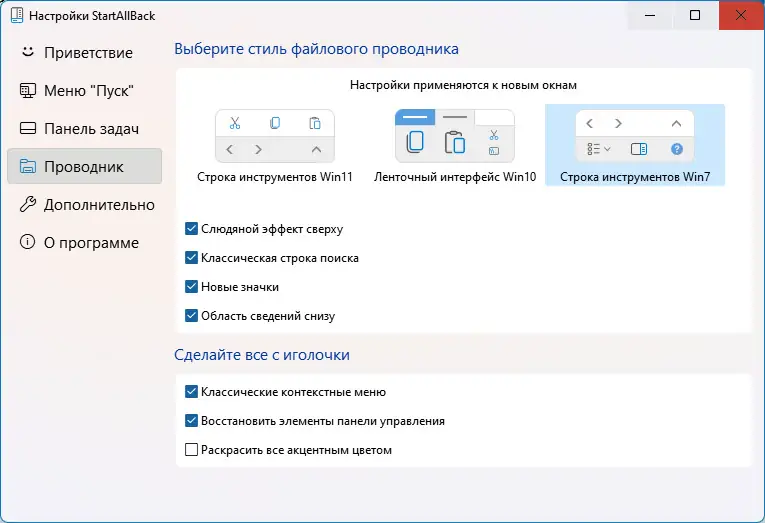Select the Строка инструментов Win11 label
The image size is (765, 523).
coord(275,177)
